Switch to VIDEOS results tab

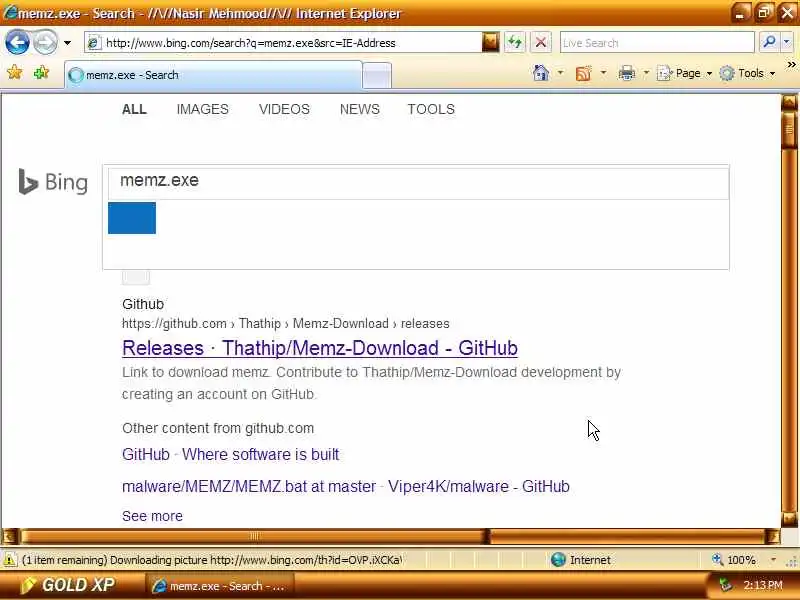pyautogui.click(x=284, y=109)
